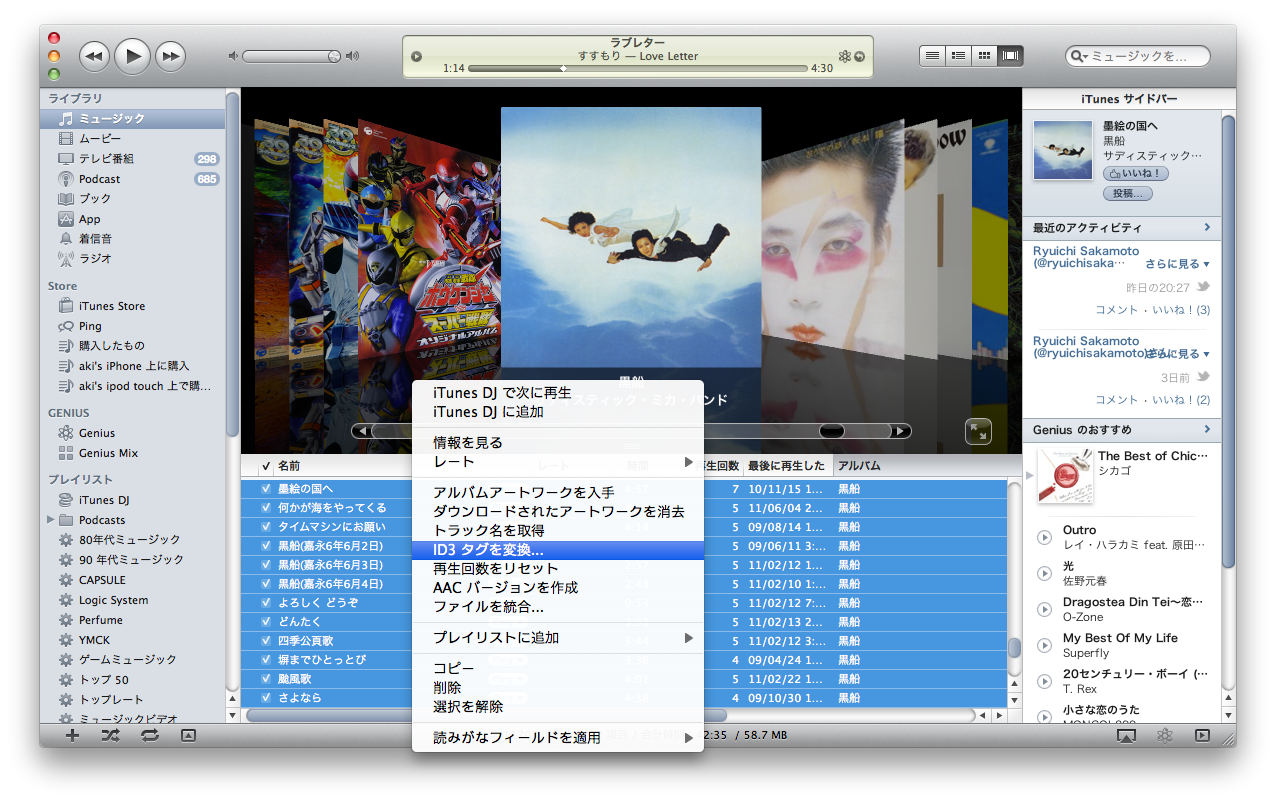Preview My Best Of My Life
The width and height of the screenshot is (1276, 800).
coord(1044,646)
